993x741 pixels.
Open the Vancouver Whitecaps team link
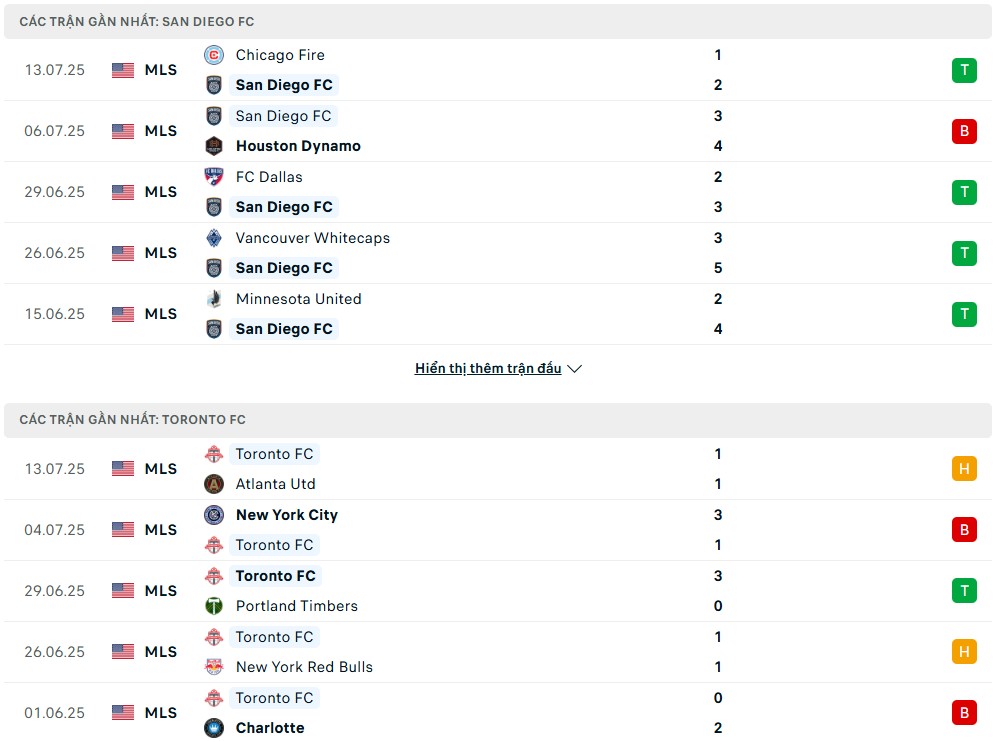[x=313, y=238]
